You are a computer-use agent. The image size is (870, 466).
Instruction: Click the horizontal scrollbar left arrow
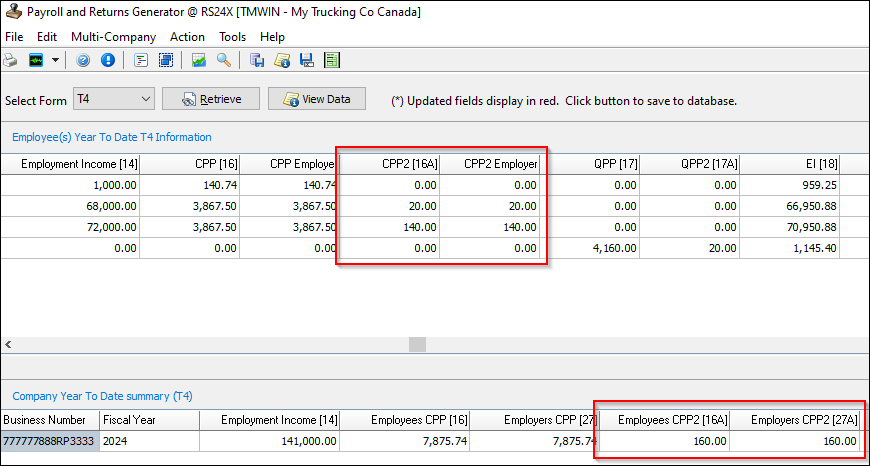8,344
